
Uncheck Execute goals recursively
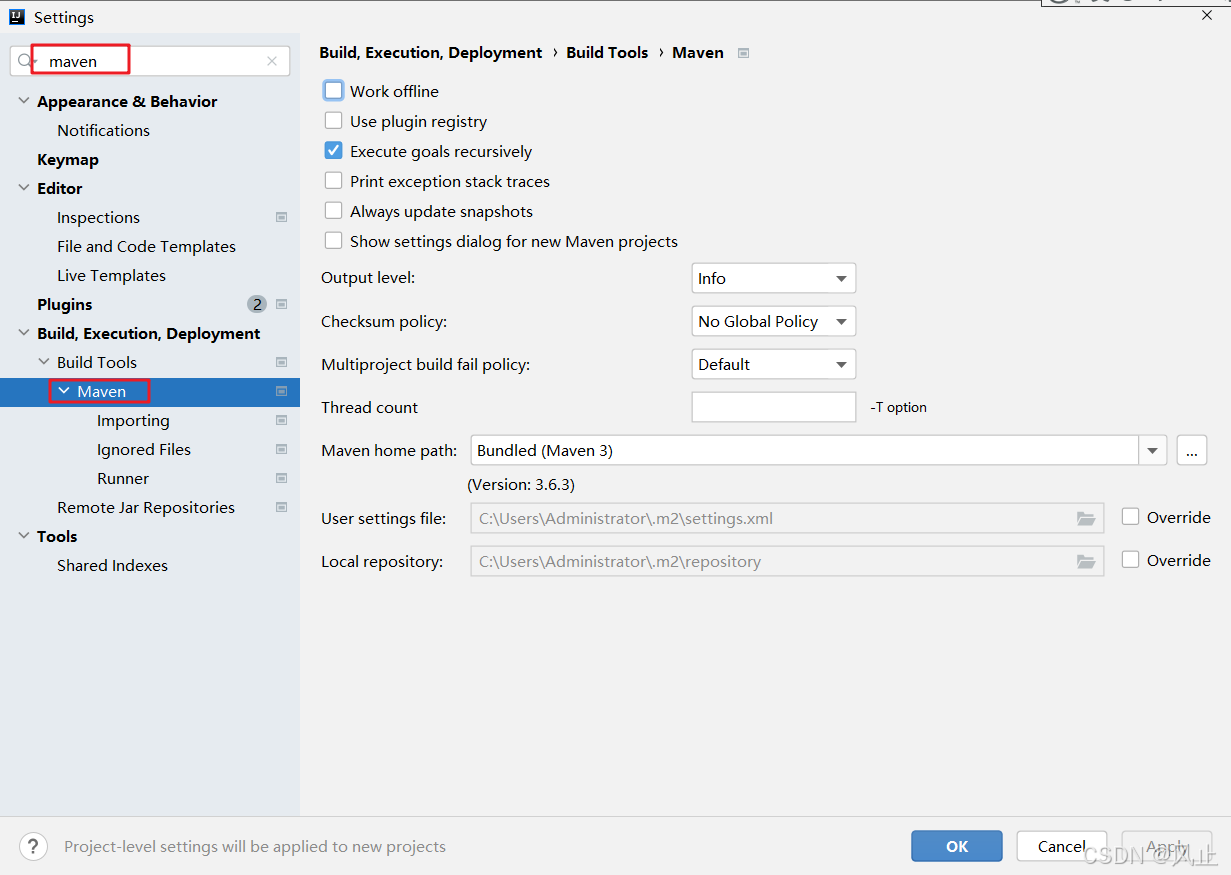pyautogui.click(x=334, y=151)
